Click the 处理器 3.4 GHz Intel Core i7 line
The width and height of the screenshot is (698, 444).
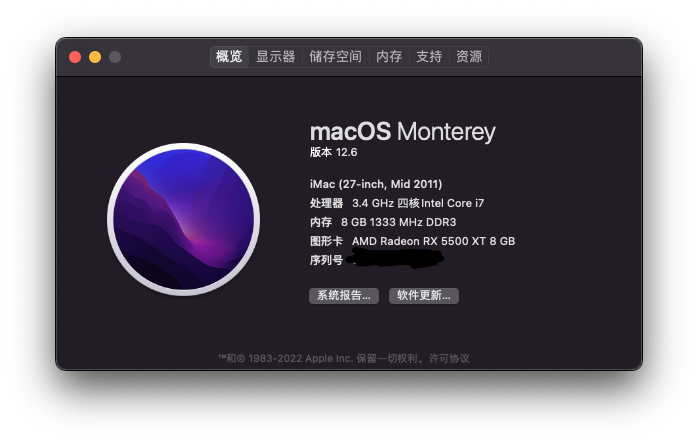(x=397, y=203)
